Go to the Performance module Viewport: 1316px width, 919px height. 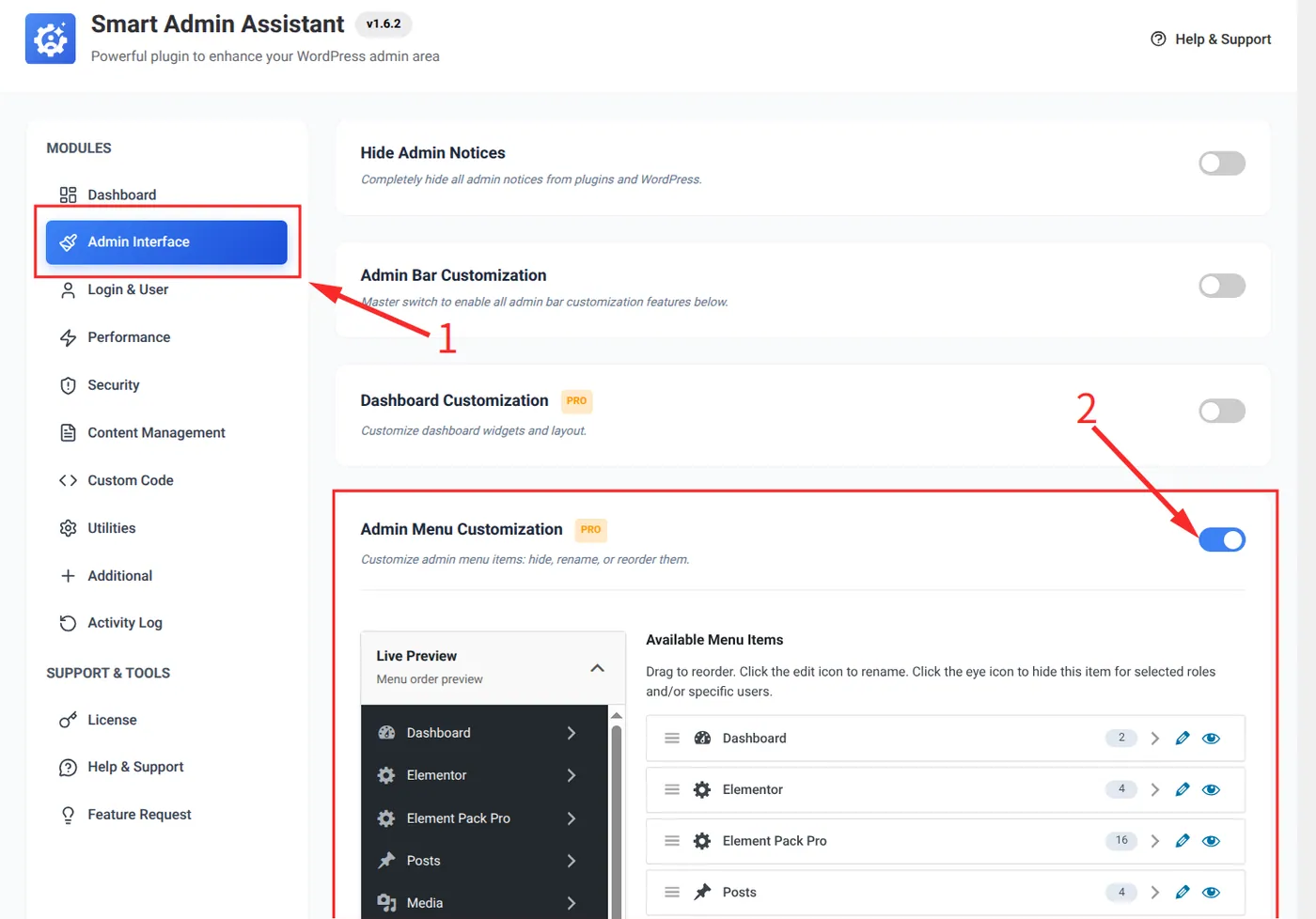166,337
